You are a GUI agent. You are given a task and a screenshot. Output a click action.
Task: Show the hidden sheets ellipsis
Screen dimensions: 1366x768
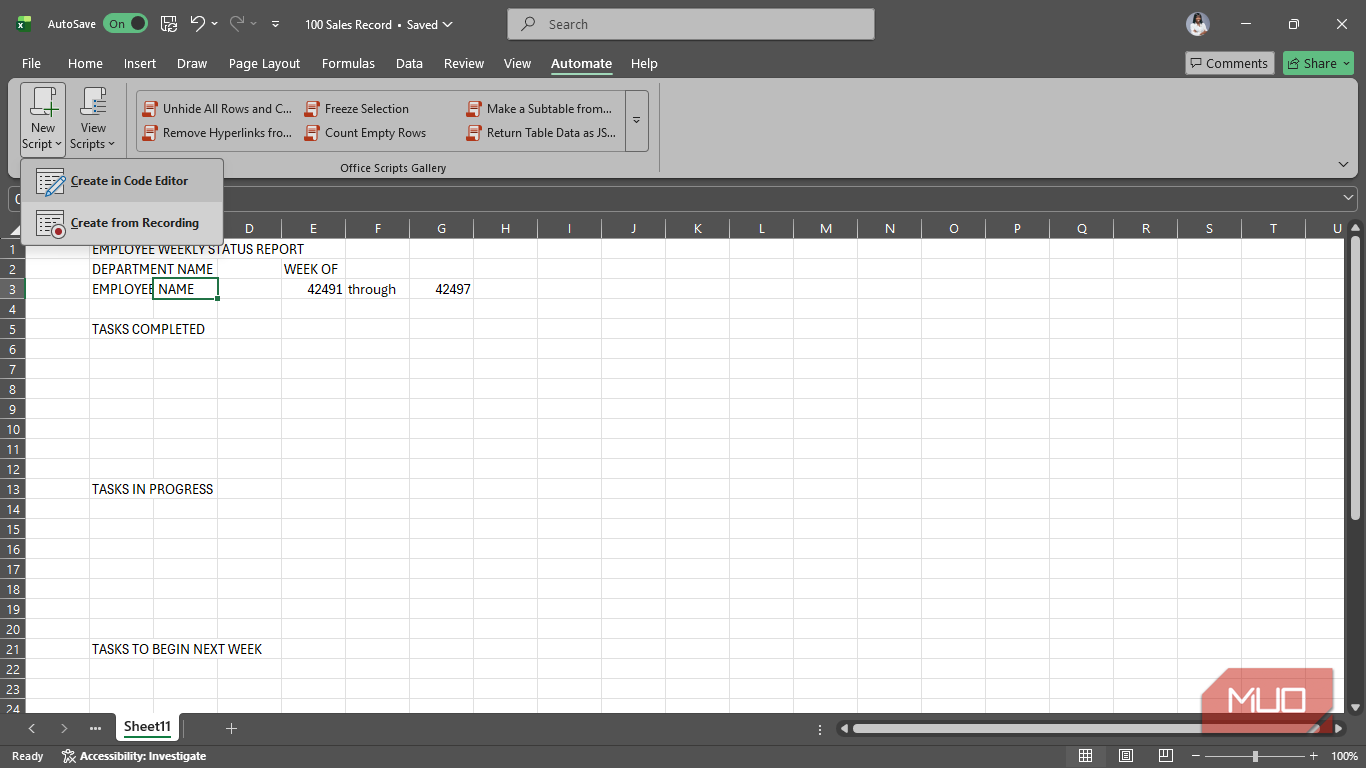click(x=95, y=728)
